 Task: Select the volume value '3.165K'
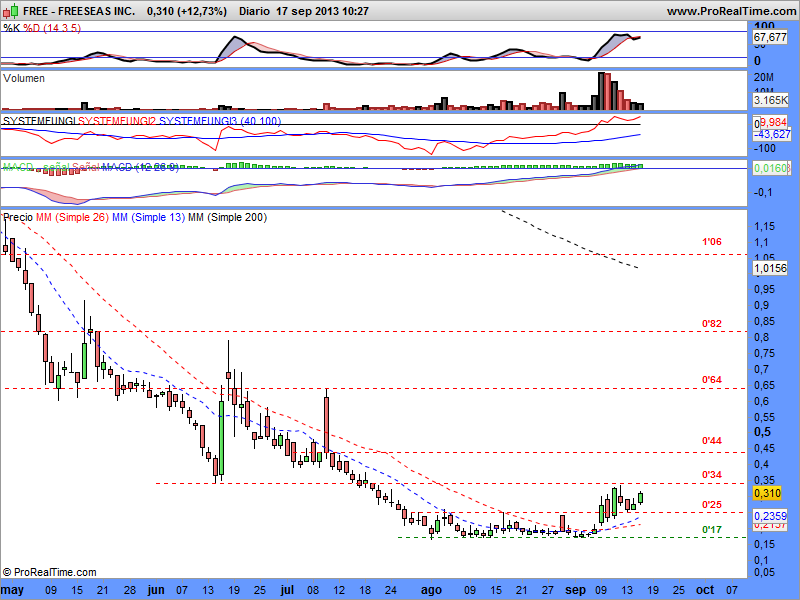(x=771, y=100)
